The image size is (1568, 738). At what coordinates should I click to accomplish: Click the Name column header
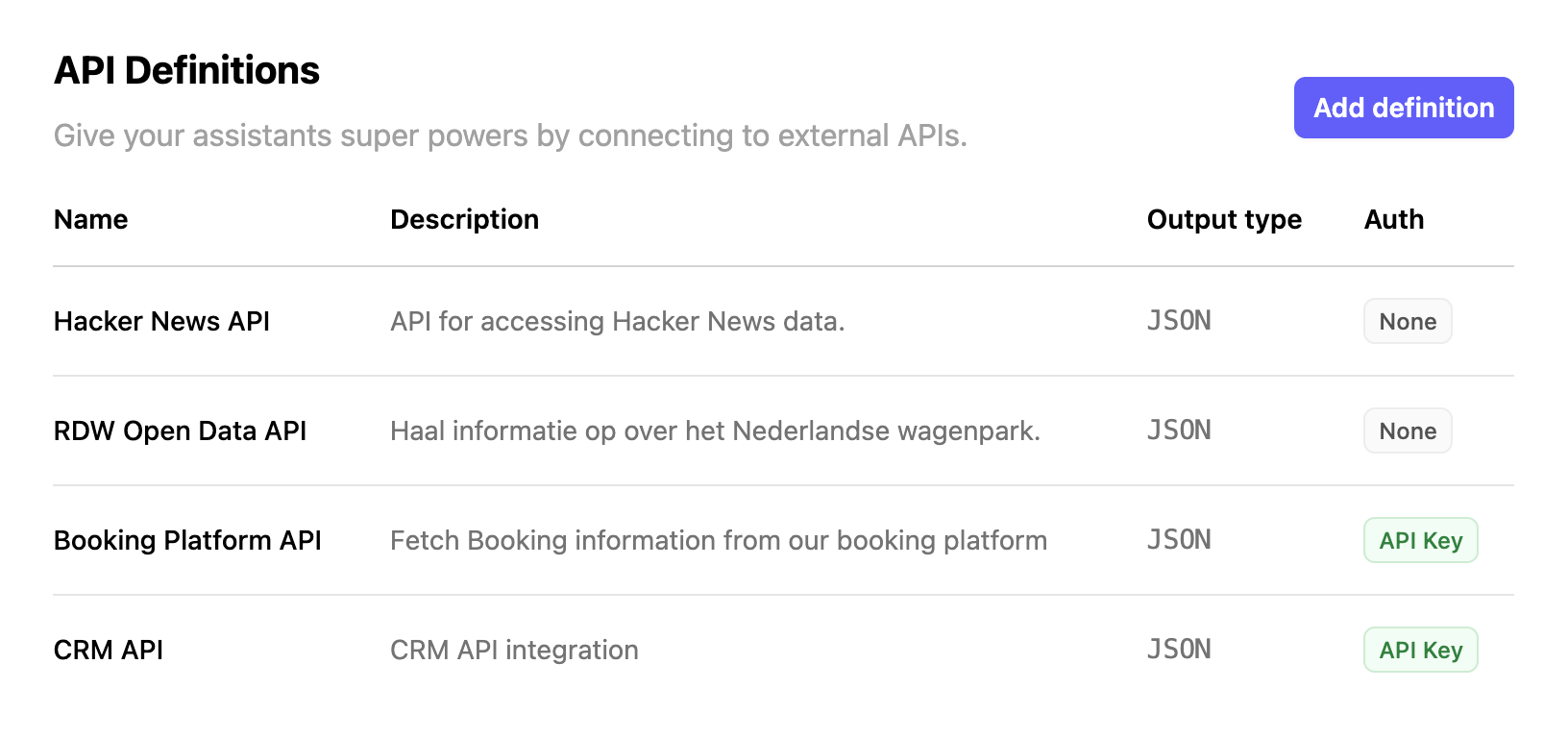tap(91, 219)
